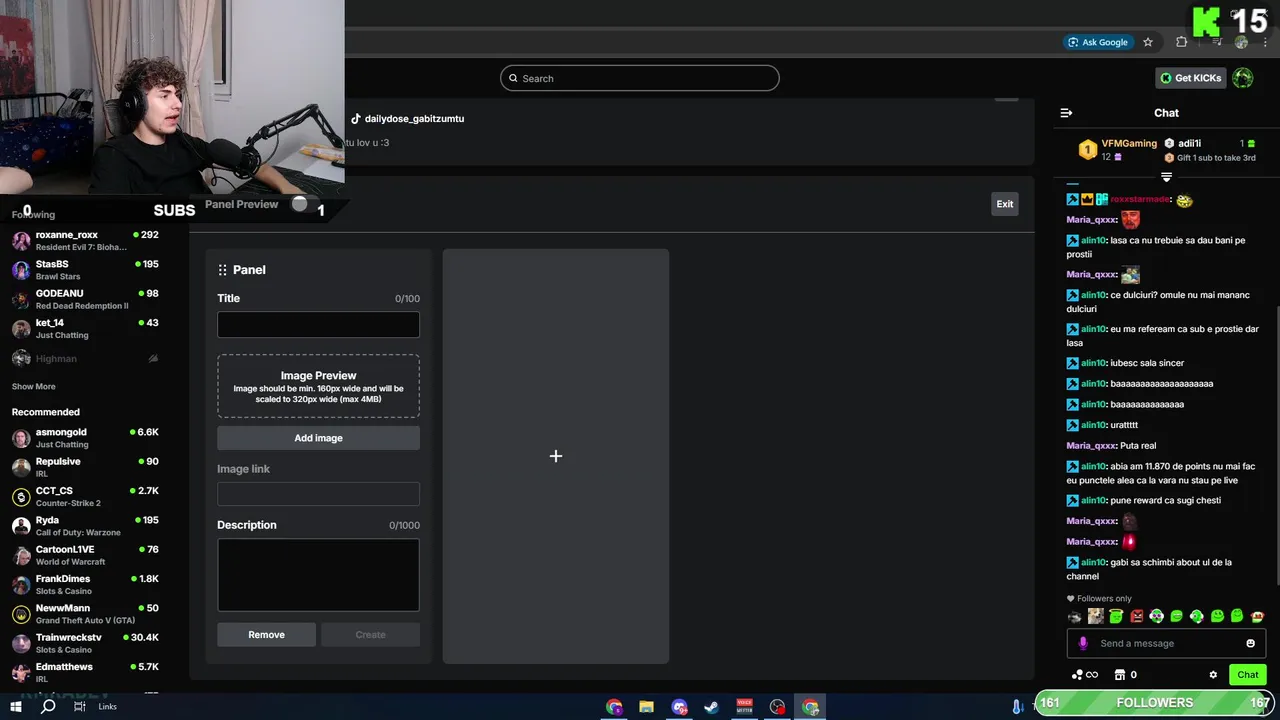Open asmongold recommended channel
This screenshot has width=1280, height=720.
click(x=85, y=438)
